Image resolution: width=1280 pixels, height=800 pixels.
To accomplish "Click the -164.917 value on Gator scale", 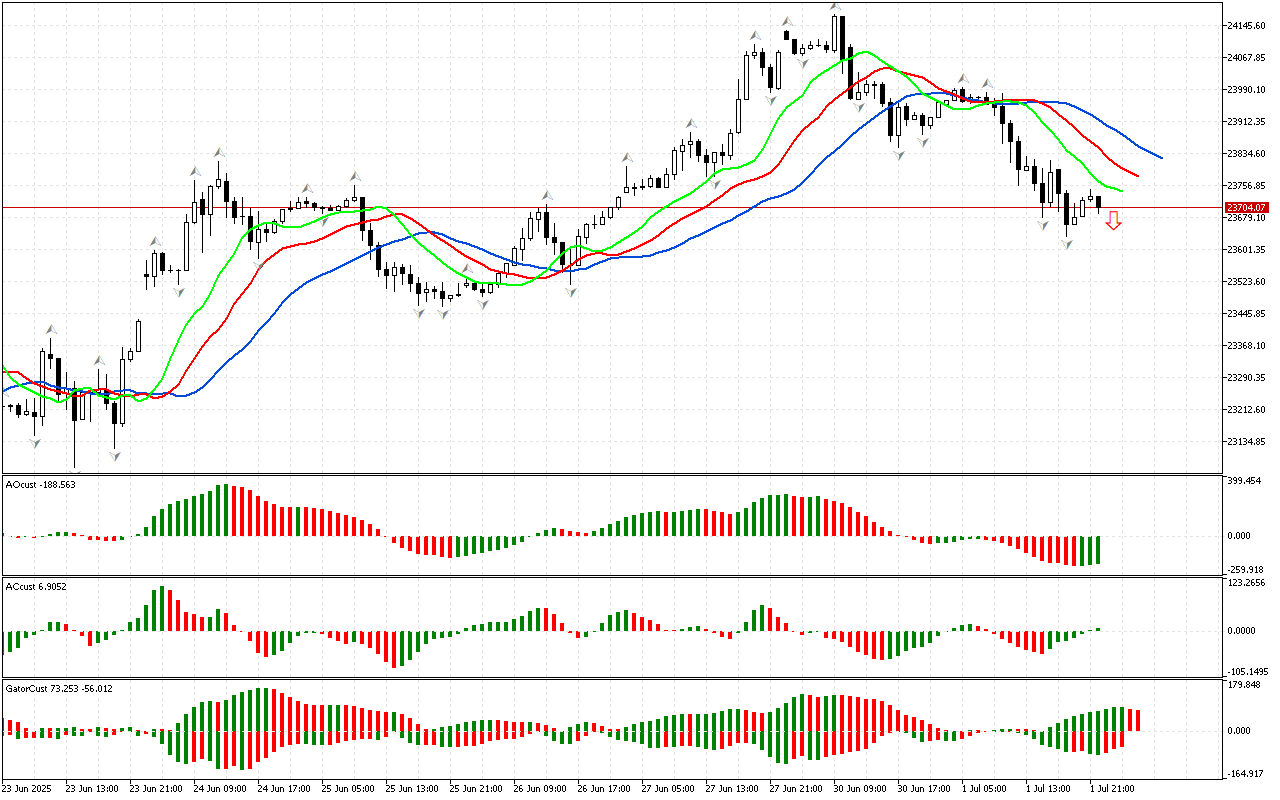I will [1246, 773].
